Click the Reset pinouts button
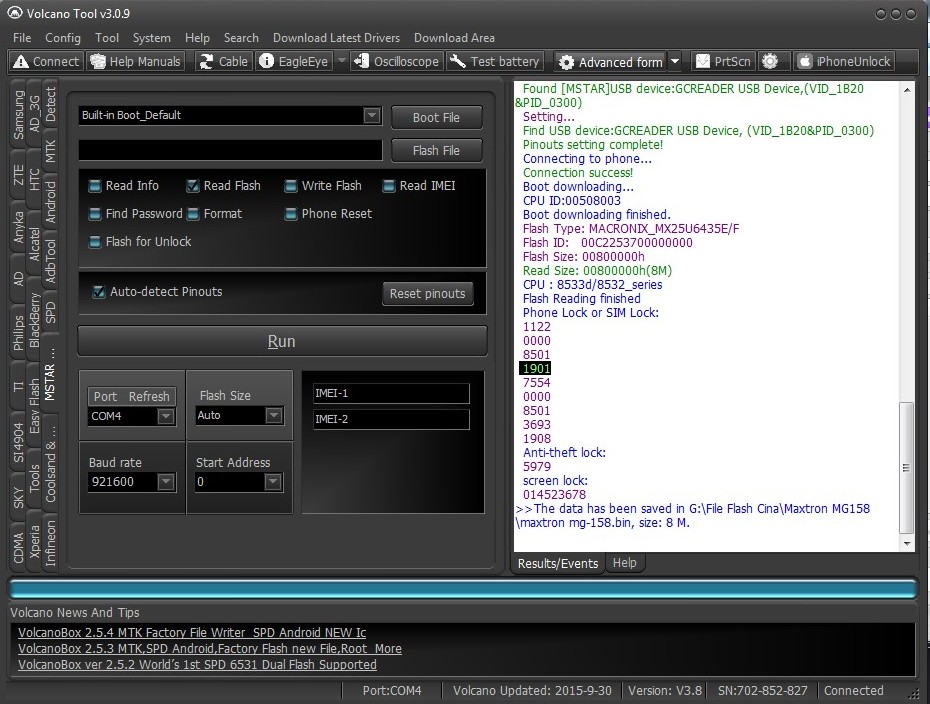 (428, 294)
